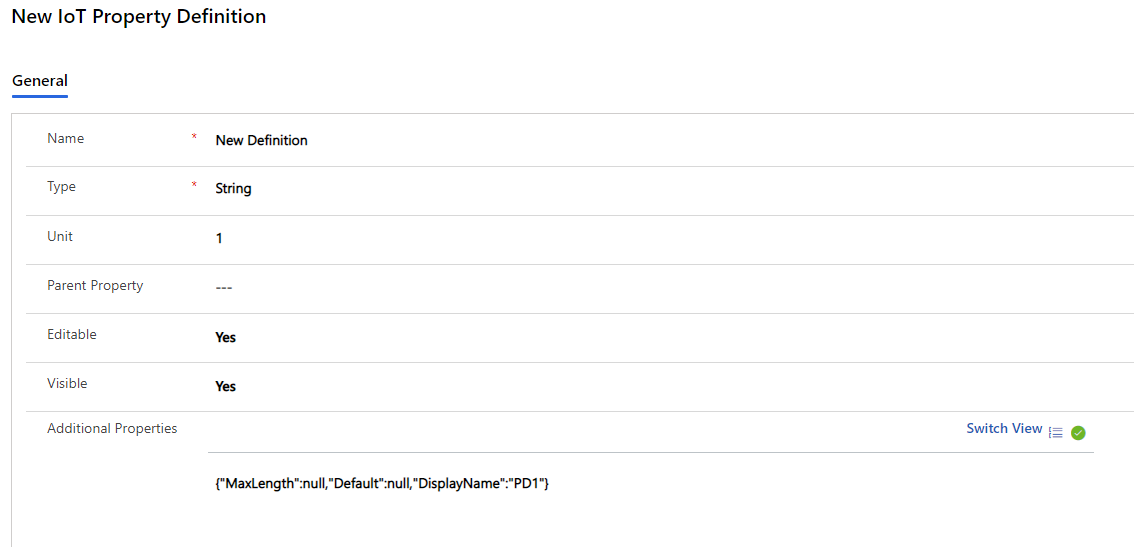Screen dimensions: 1134x547
Task: Select the Parent Property label
Action: click(95, 285)
